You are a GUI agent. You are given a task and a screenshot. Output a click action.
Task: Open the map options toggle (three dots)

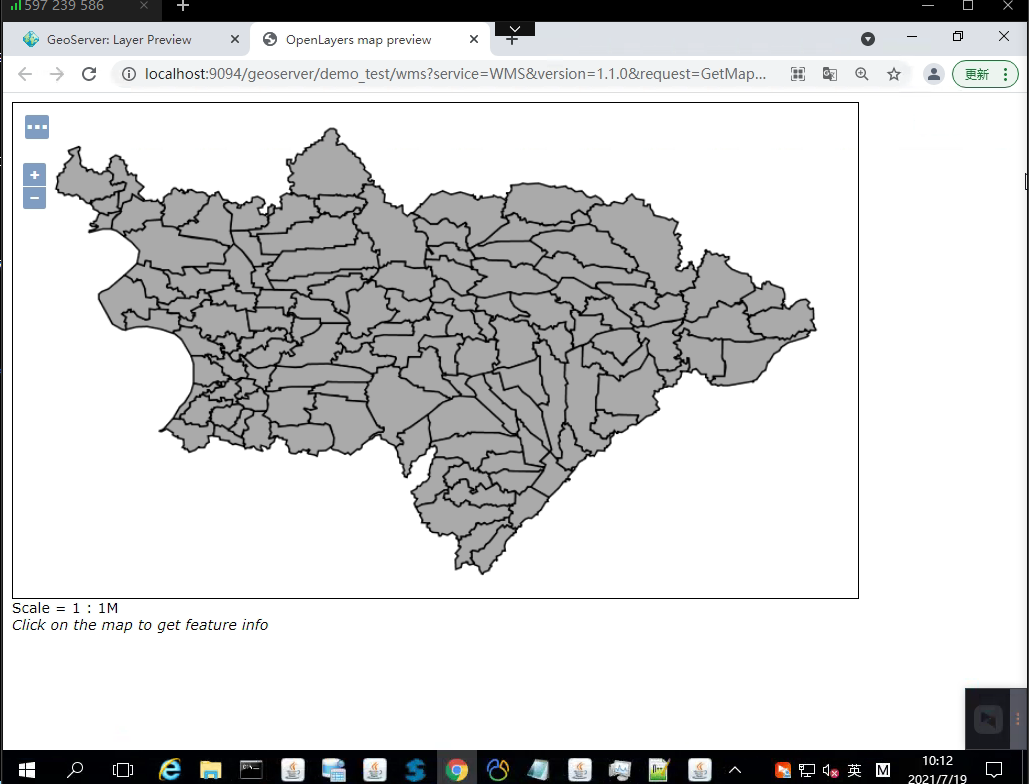37,127
